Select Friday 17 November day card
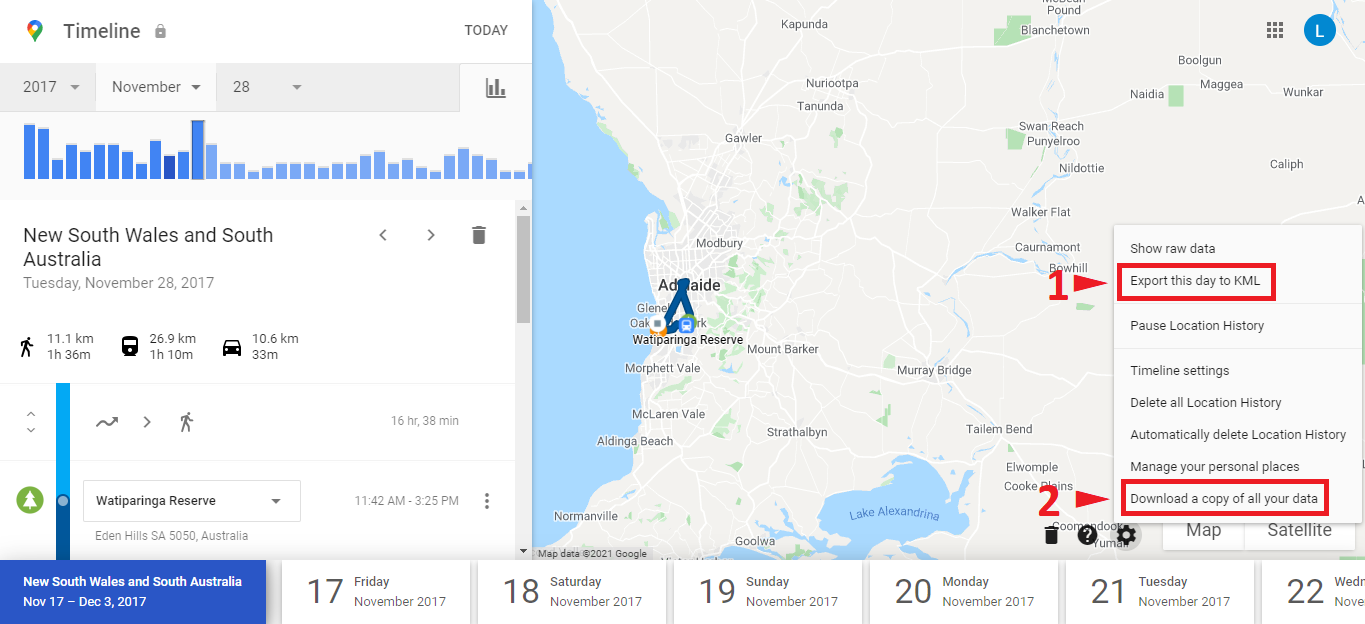1365x624 pixels. (x=376, y=592)
